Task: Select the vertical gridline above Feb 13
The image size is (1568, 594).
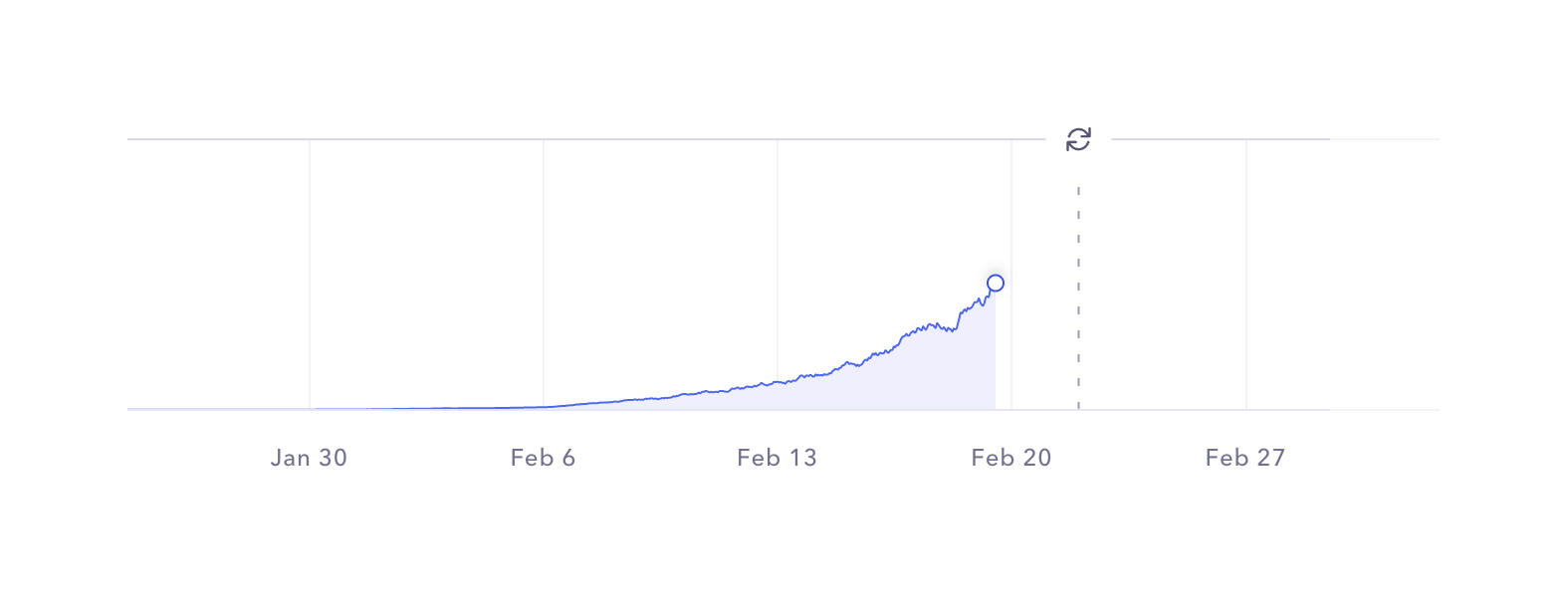Action: click(778, 249)
